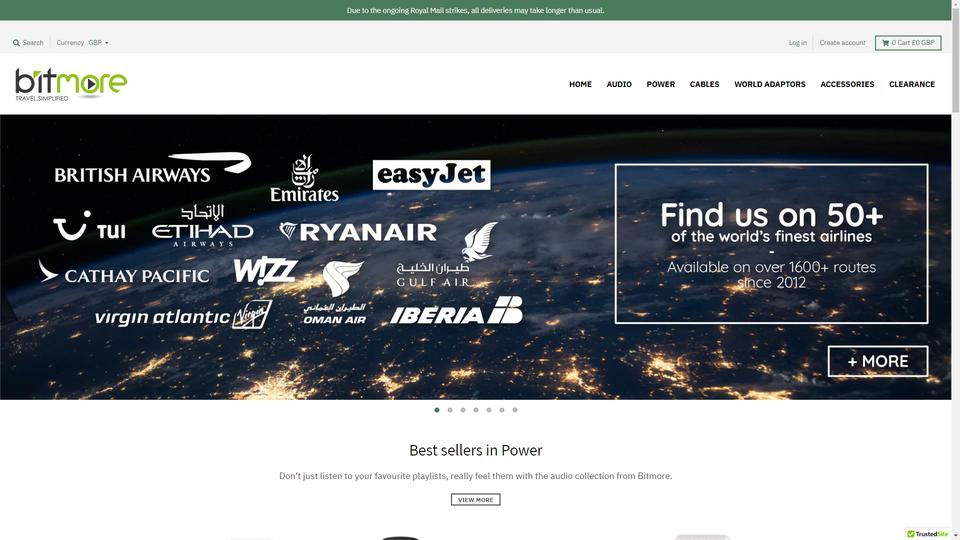Screen dimensions: 960x540
Task: Expand the Currency GBP dropdown
Action: (x=98, y=43)
